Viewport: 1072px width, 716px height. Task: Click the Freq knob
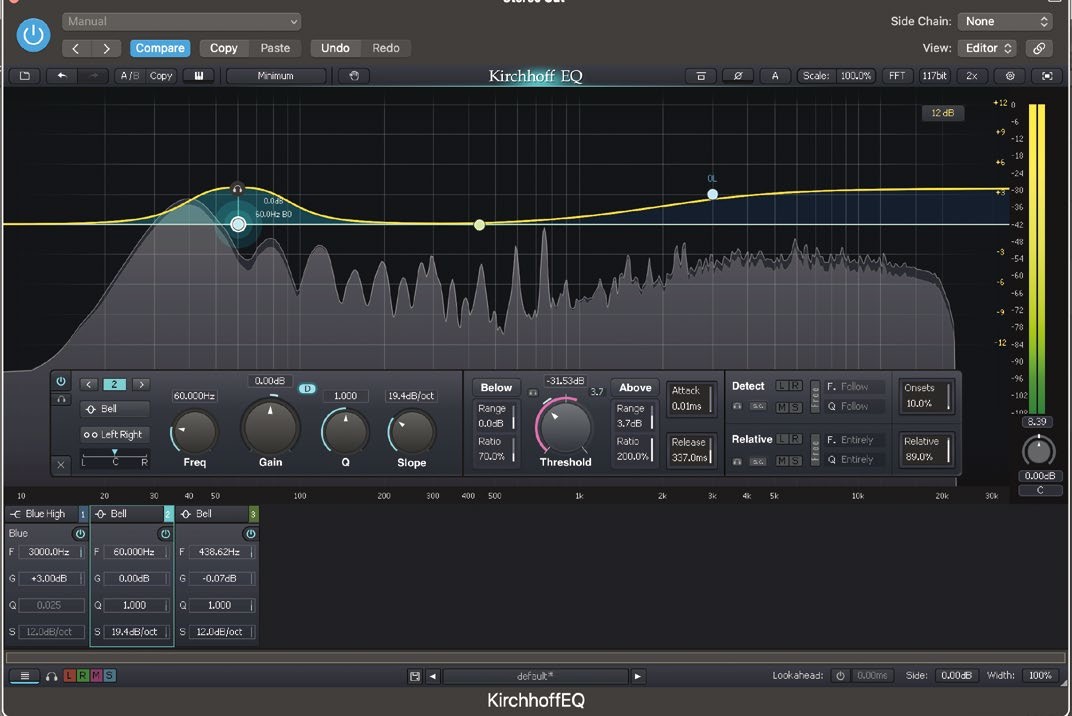point(195,432)
